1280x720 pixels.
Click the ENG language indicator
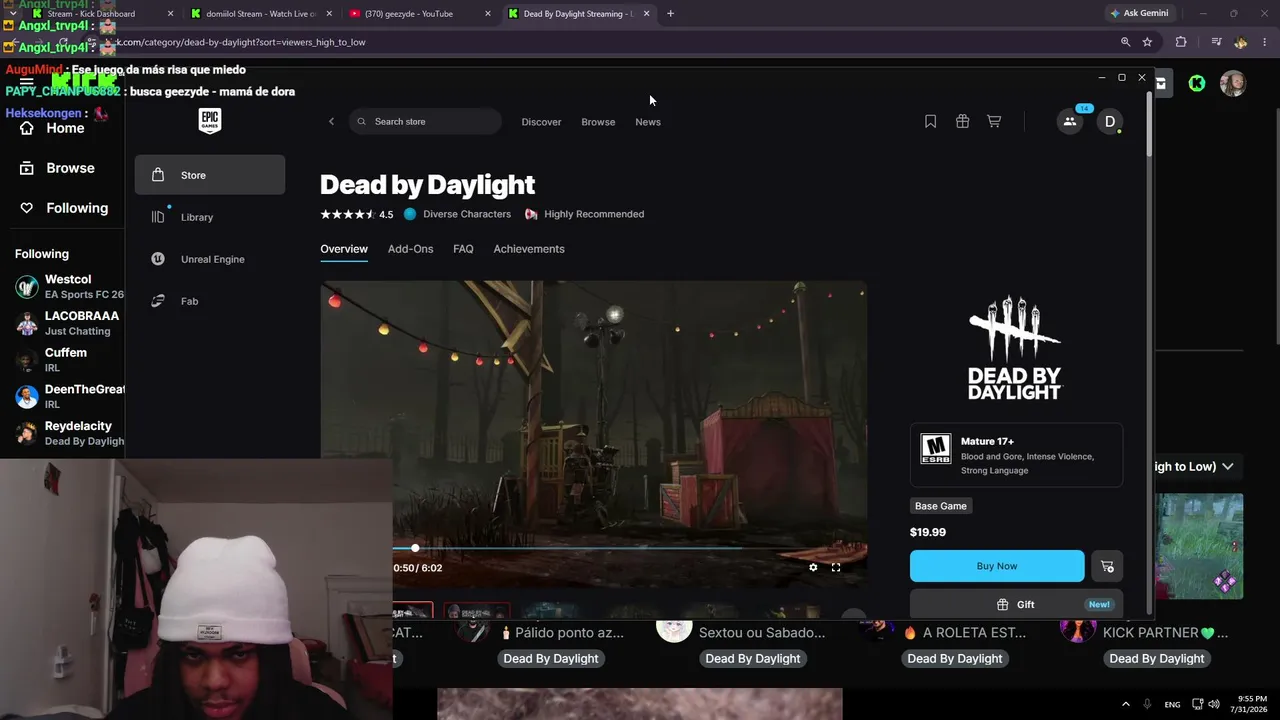[x=1172, y=704]
